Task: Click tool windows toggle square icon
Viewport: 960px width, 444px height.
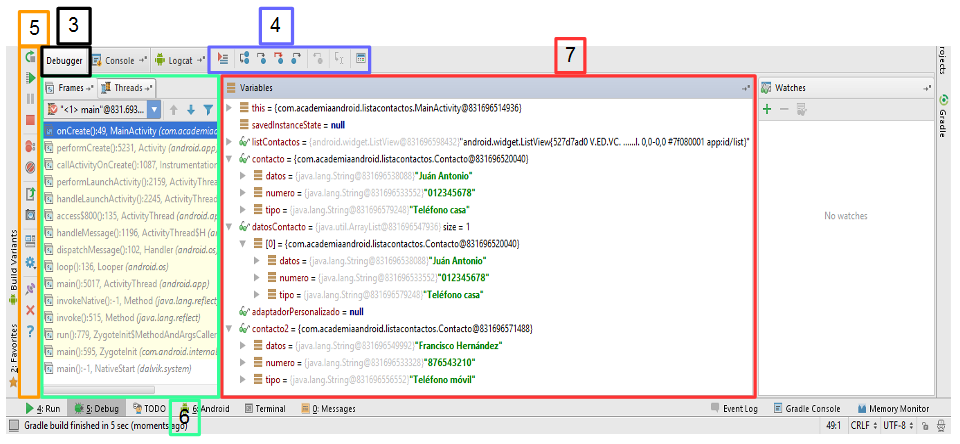Action: tap(12, 426)
